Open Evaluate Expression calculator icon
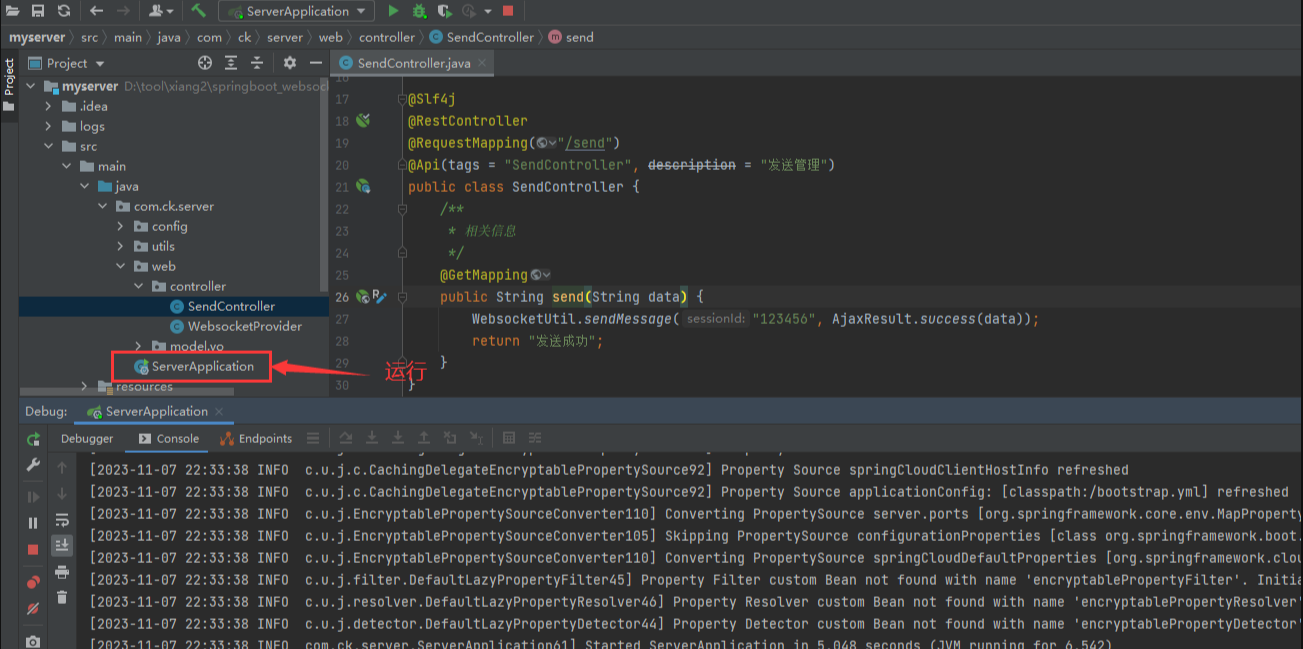This screenshot has width=1303, height=649. pyautogui.click(x=509, y=438)
